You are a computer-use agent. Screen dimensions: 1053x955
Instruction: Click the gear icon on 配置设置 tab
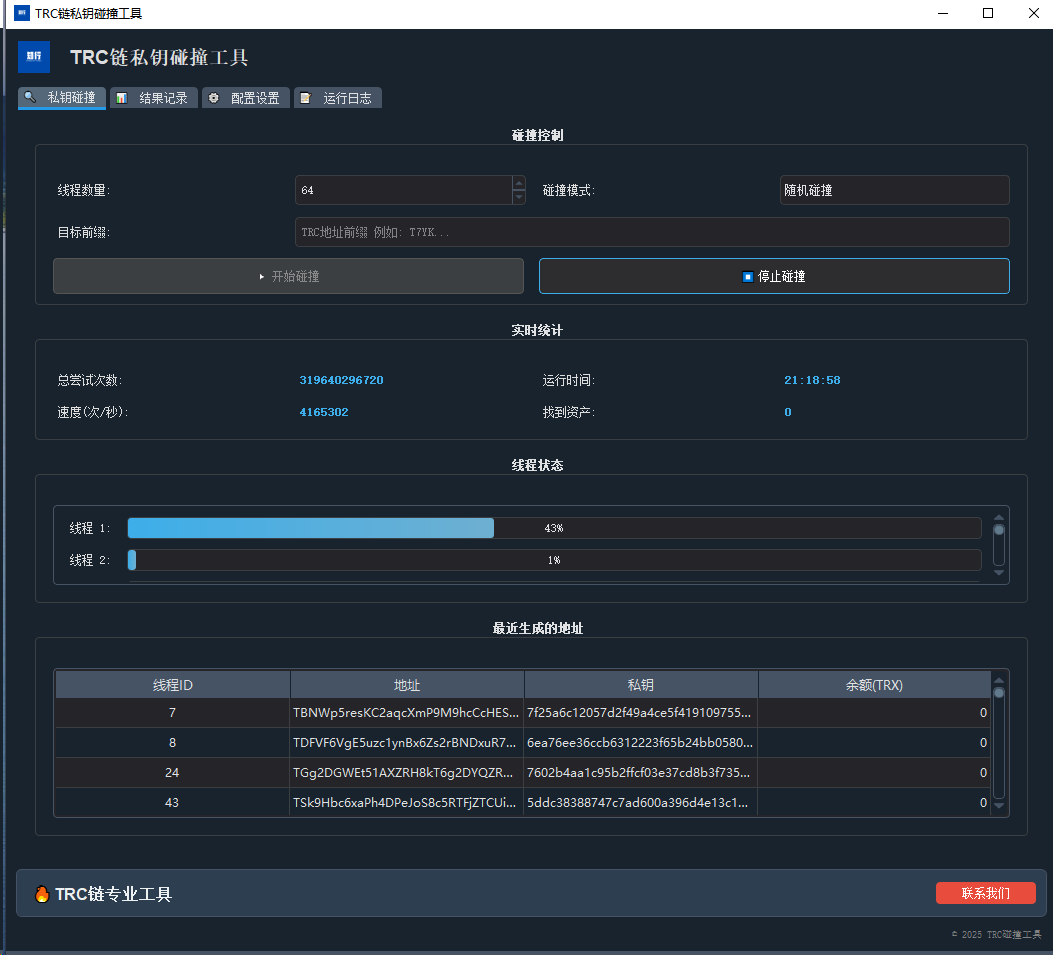214,98
